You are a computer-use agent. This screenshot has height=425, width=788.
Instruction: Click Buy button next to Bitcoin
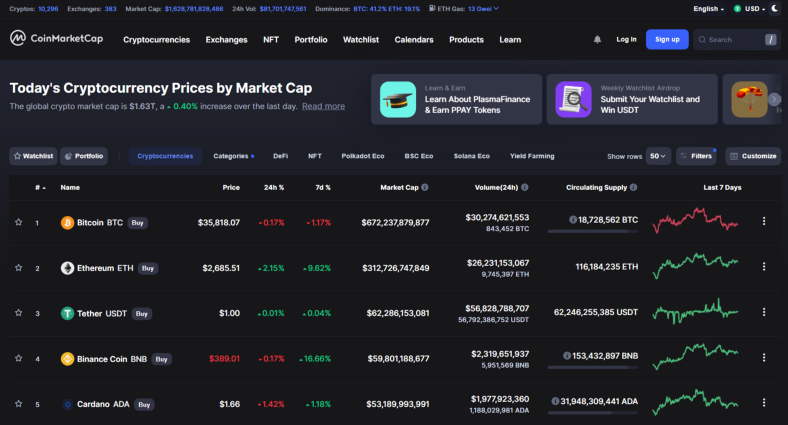(137, 223)
